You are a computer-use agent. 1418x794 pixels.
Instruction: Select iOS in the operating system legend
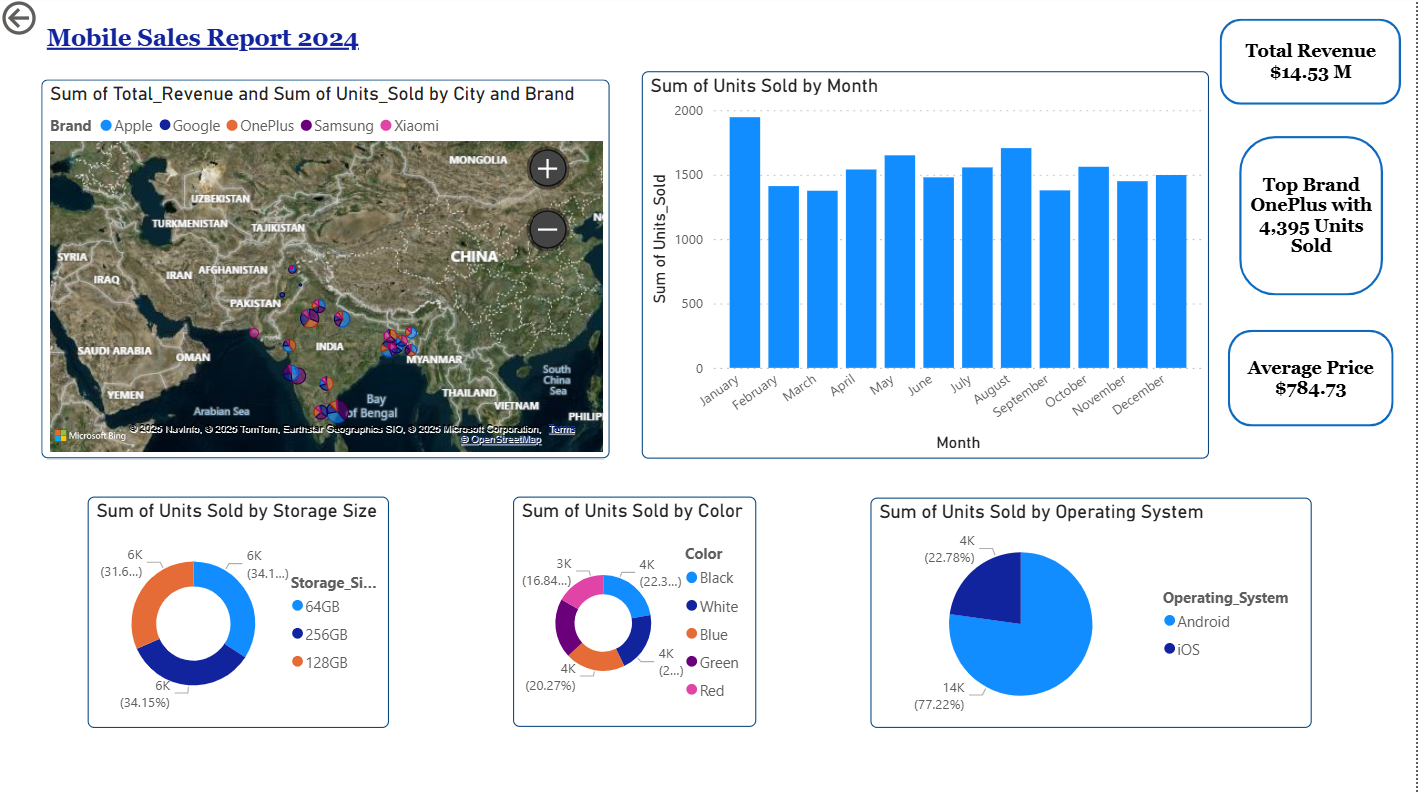click(1182, 649)
